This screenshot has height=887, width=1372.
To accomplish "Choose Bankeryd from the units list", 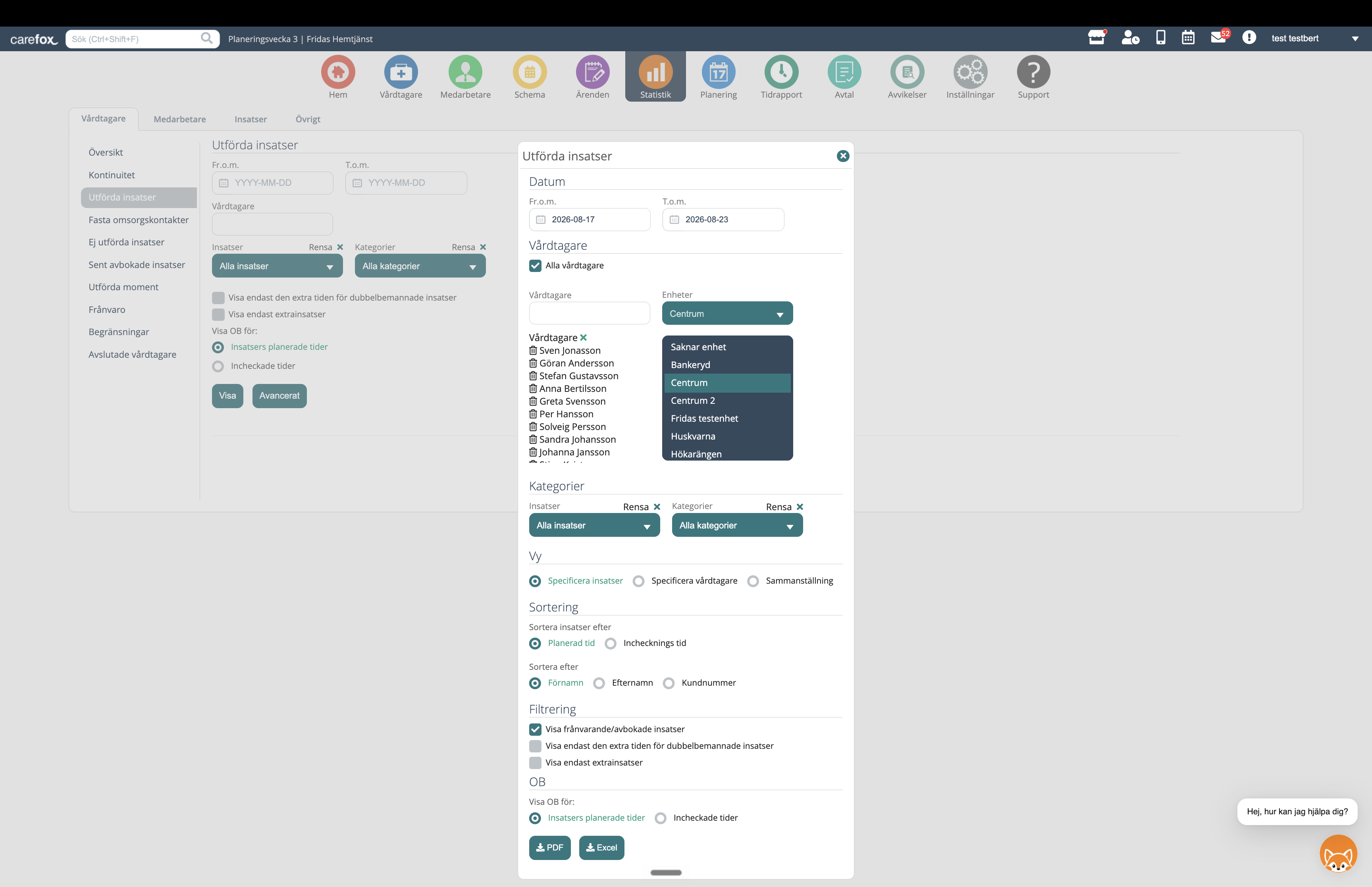I will point(727,364).
